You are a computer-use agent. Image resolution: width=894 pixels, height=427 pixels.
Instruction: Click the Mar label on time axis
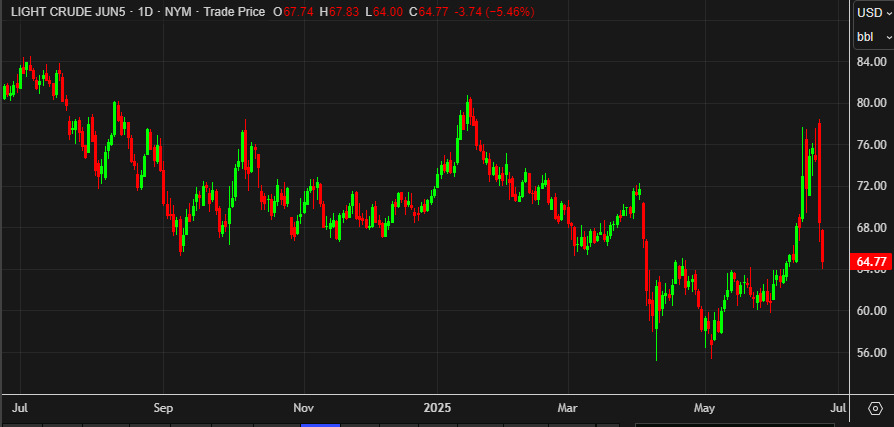pos(568,408)
